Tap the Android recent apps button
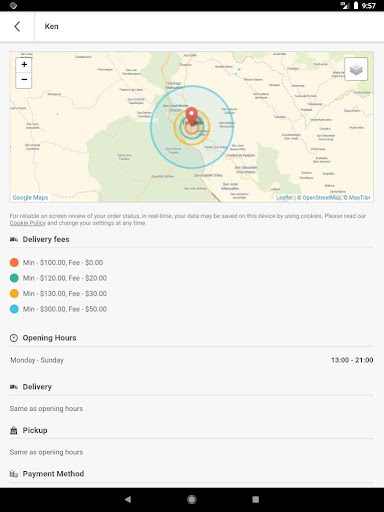Viewport: 384px width, 512px height. [x=256, y=499]
